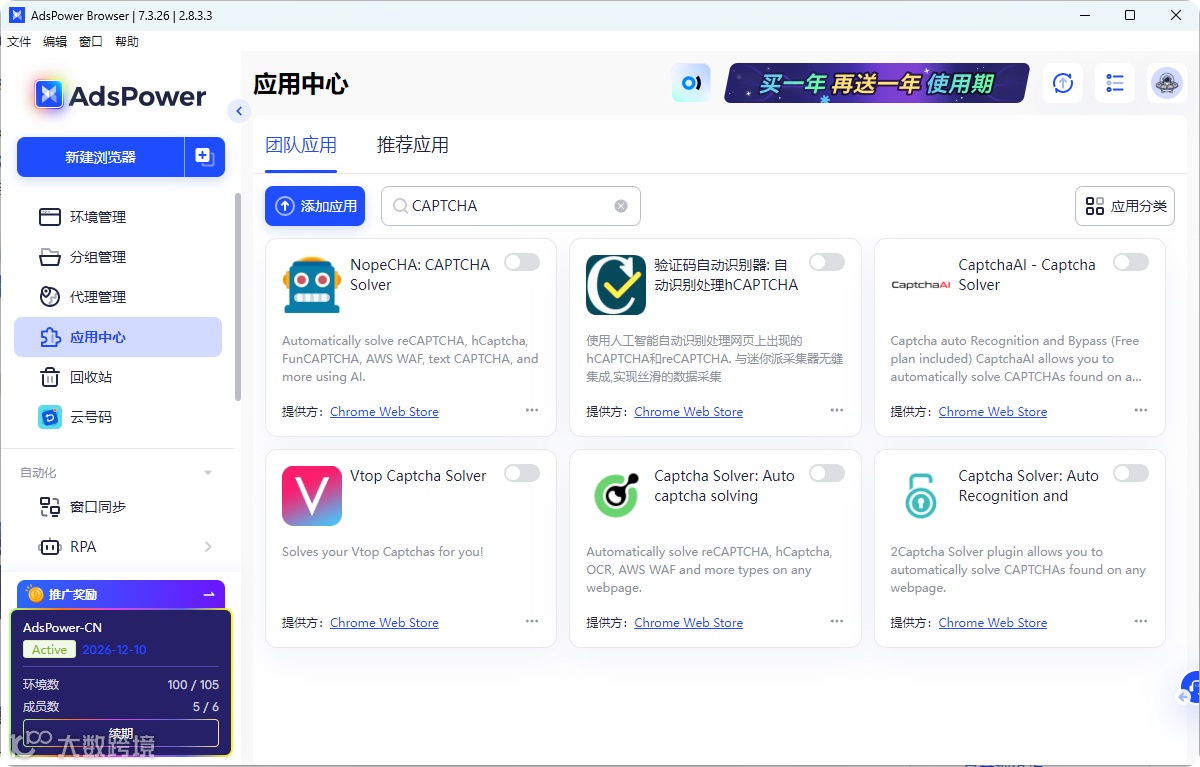Image resolution: width=1200 pixels, height=767 pixels.
Task: Open 窗口同步 in sidebar
Action: pyautogui.click(x=118, y=507)
